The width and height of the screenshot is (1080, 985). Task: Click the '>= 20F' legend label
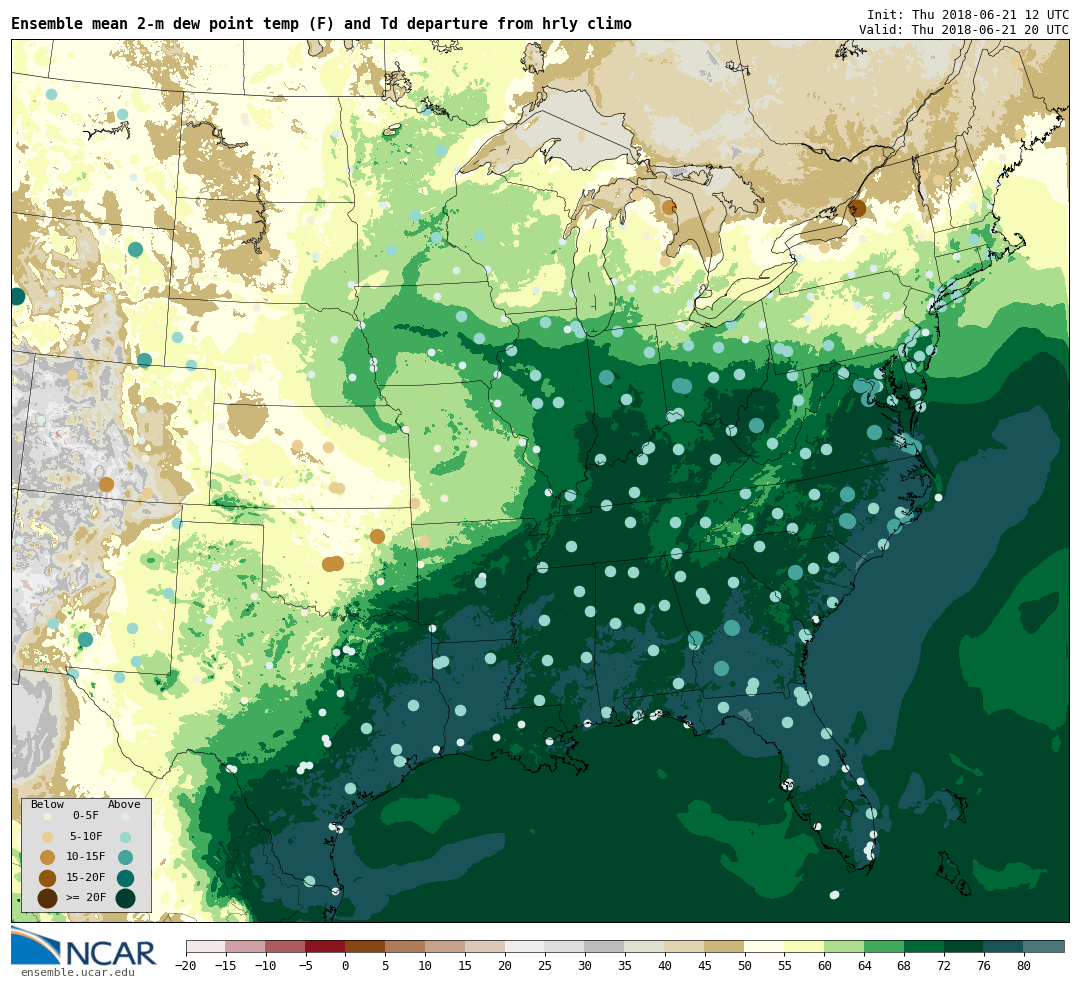point(86,897)
